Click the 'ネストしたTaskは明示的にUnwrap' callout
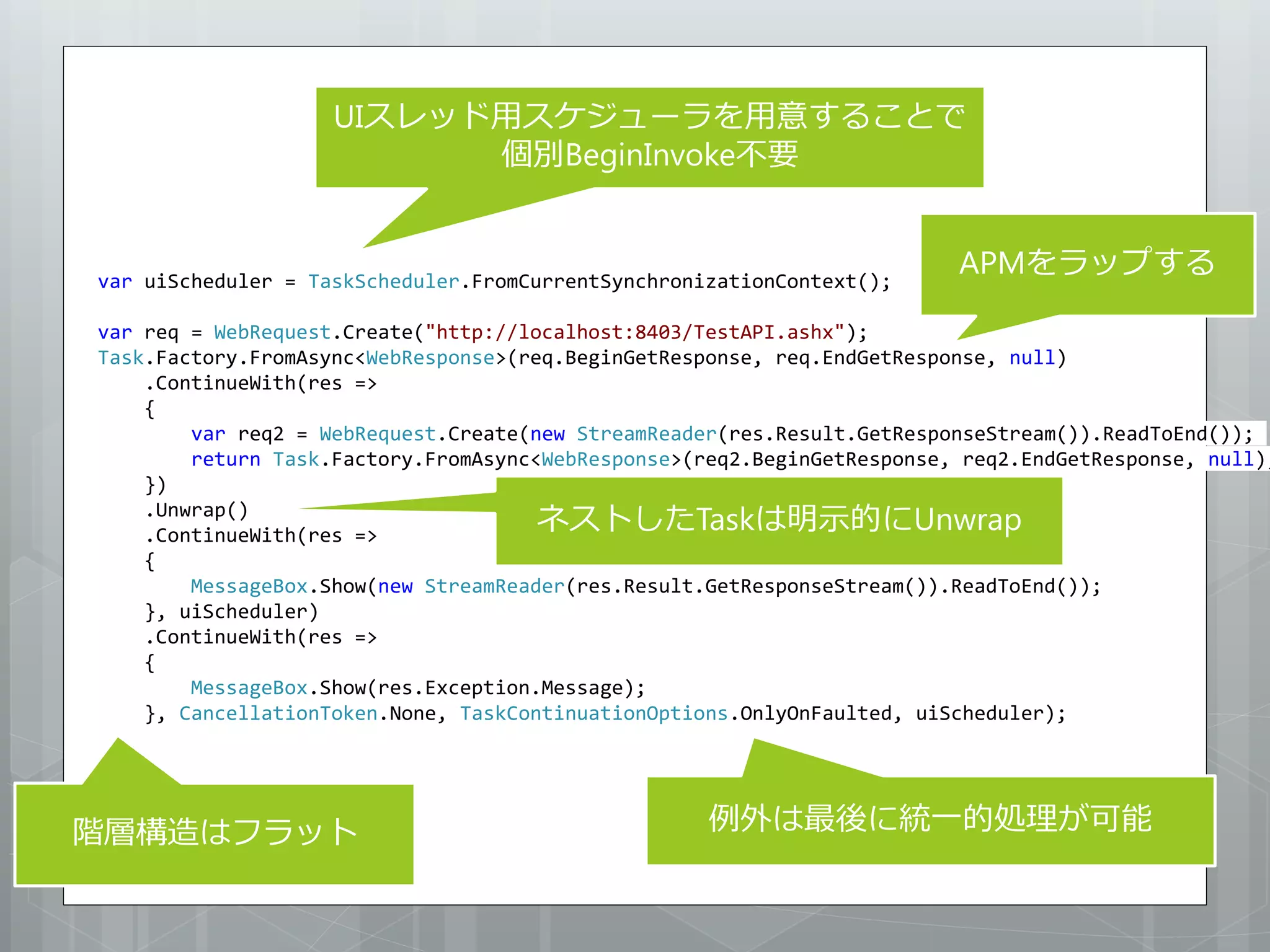The width and height of the screenshot is (1270, 952). point(779,520)
